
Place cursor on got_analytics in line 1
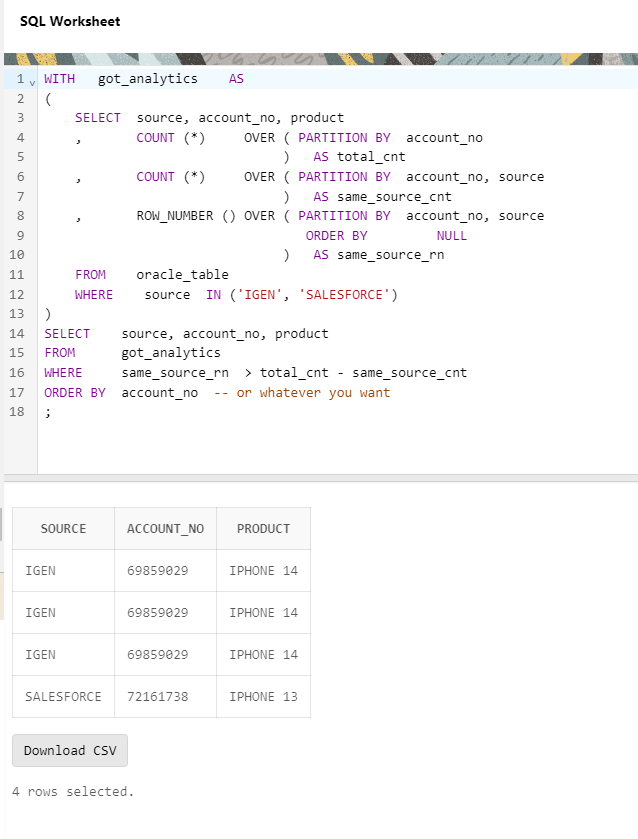pos(147,78)
